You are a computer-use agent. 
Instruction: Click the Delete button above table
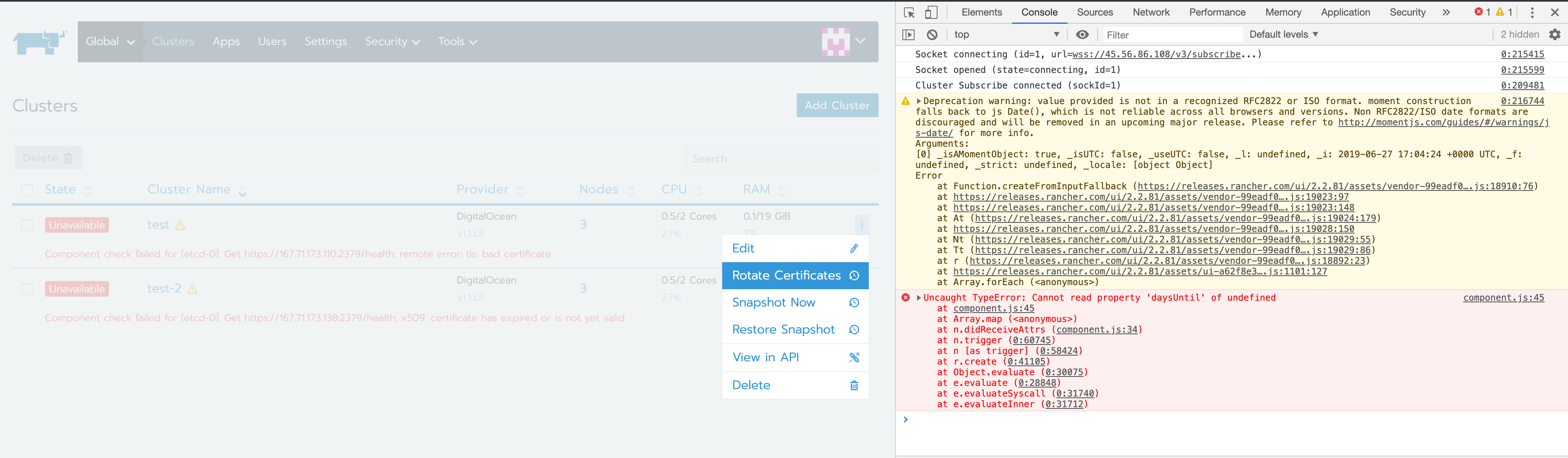pos(48,158)
